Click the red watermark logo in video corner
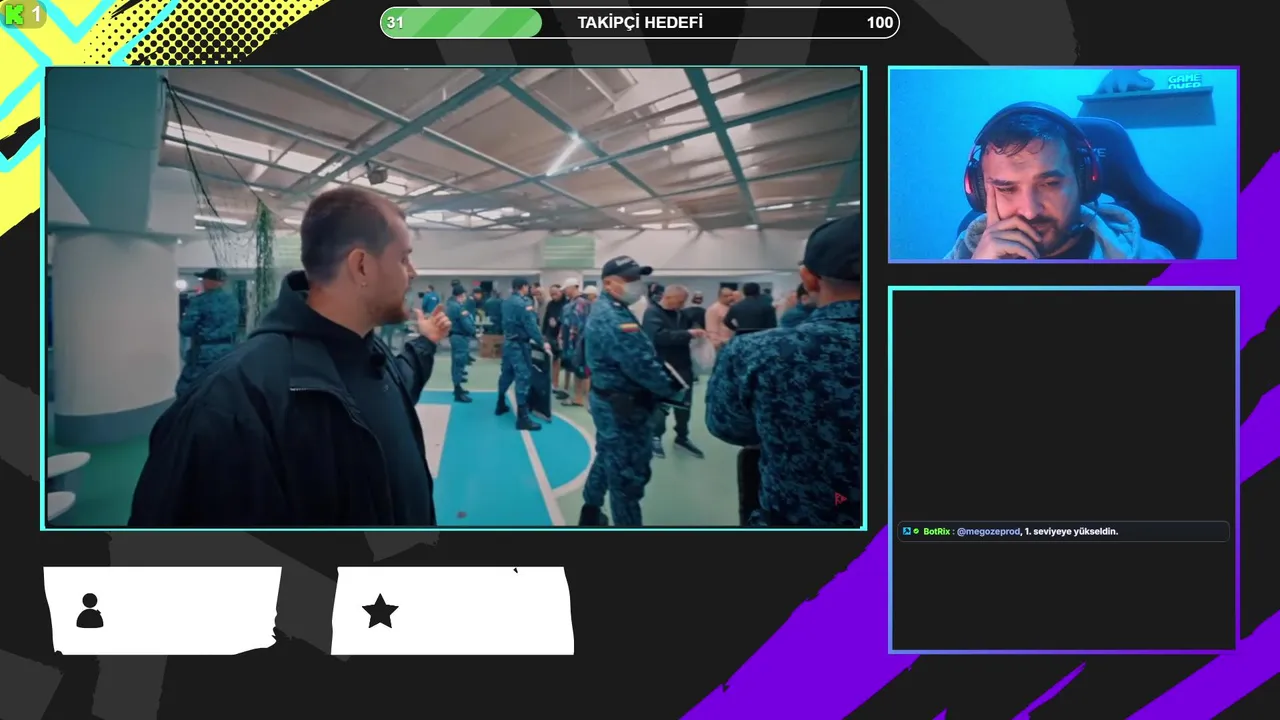The height and width of the screenshot is (720, 1280). [840, 498]
